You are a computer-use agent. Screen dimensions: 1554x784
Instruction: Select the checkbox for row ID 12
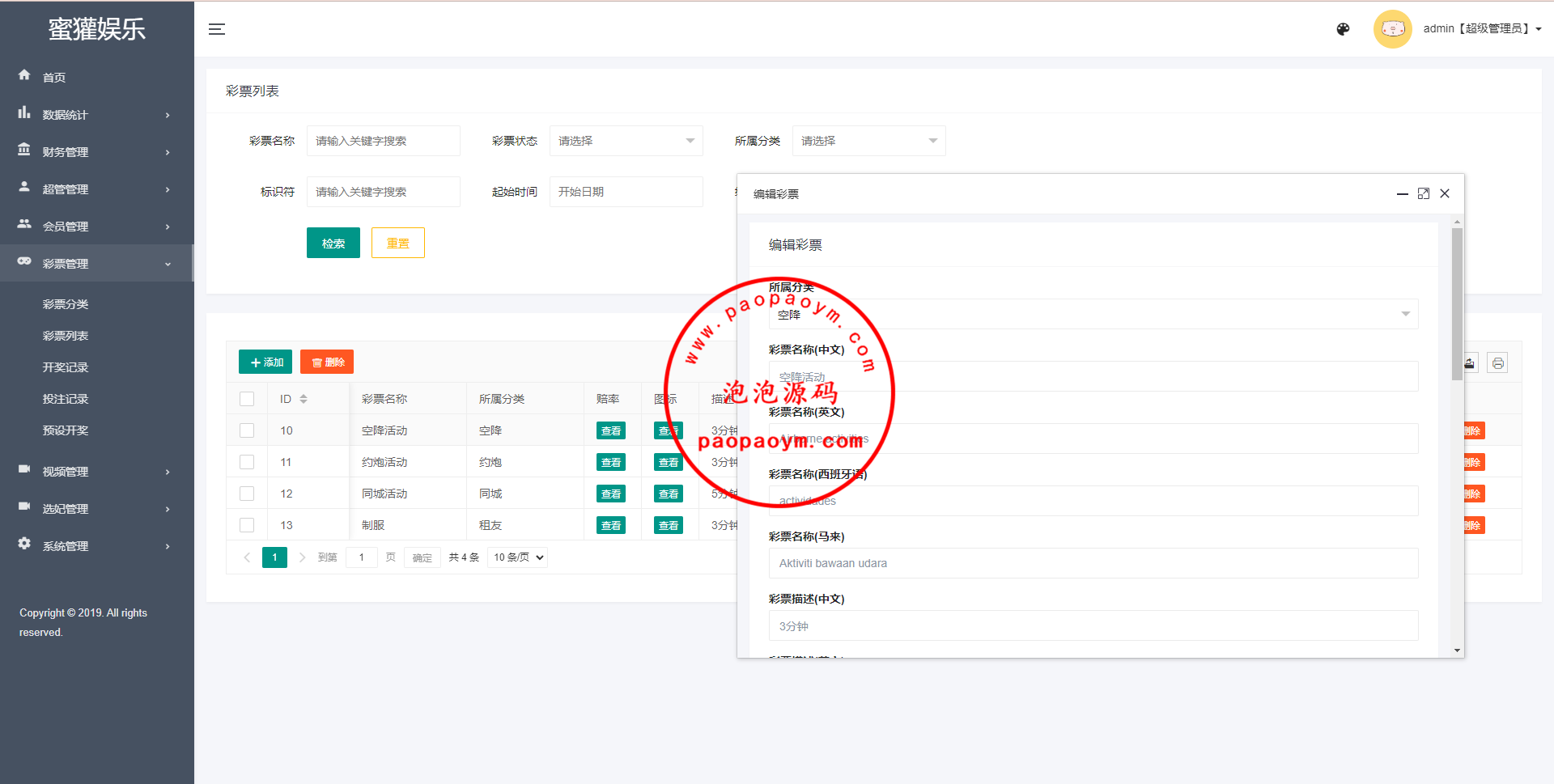[247, 494]
